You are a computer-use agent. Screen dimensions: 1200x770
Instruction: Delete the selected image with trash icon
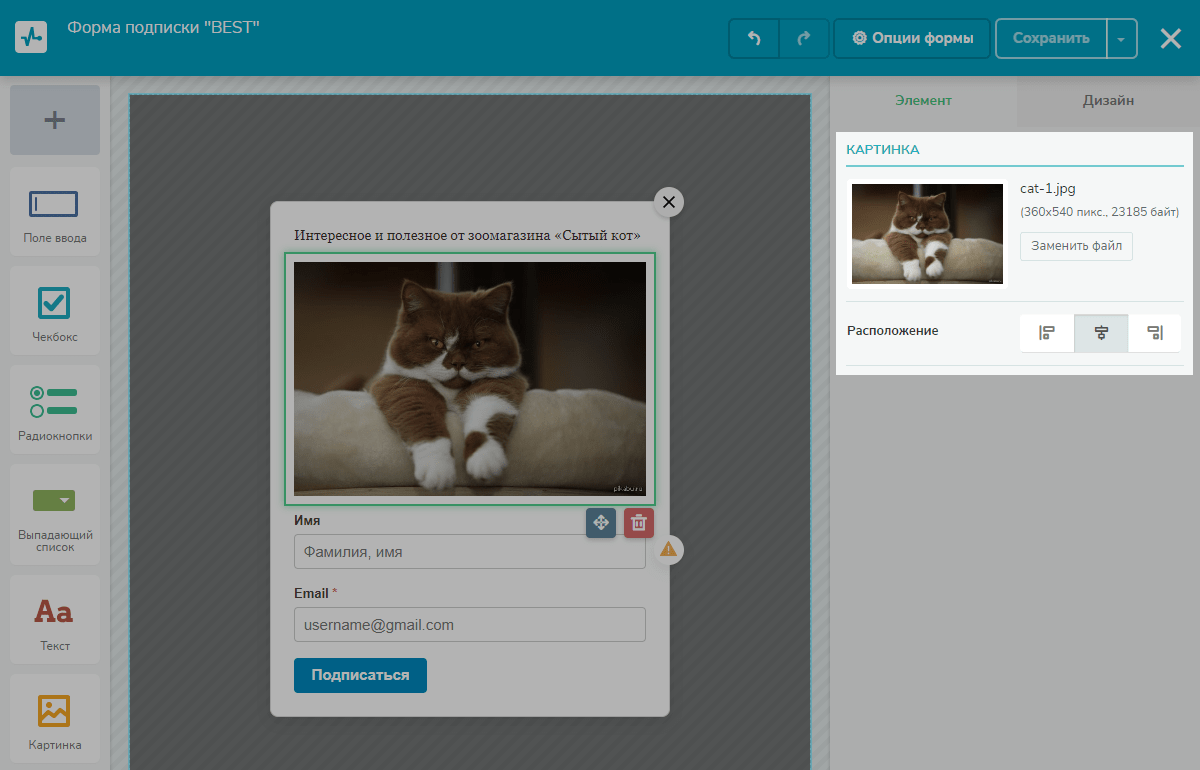coord(639,522)
